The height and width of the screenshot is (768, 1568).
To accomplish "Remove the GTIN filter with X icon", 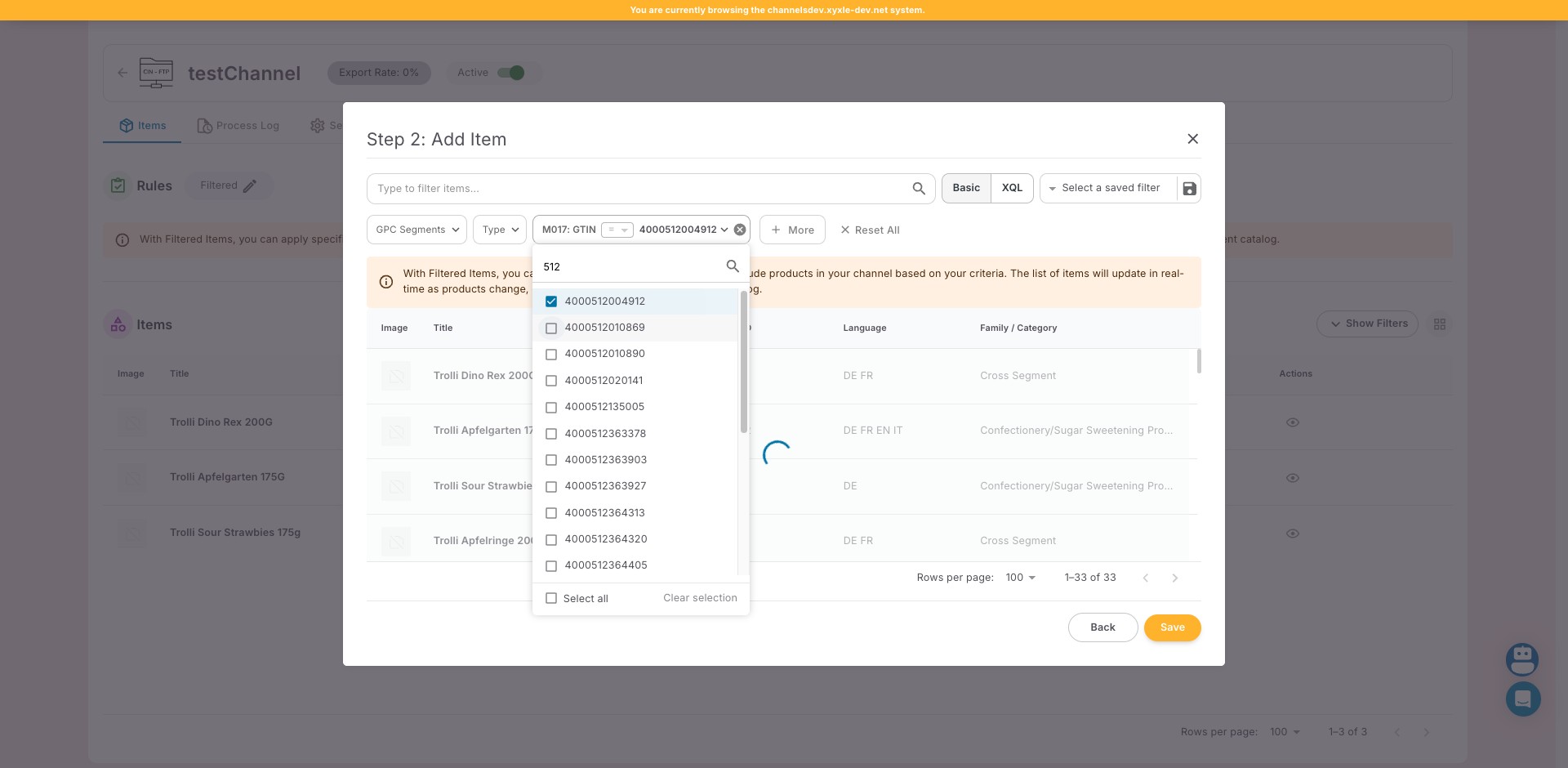I will 740,230.
